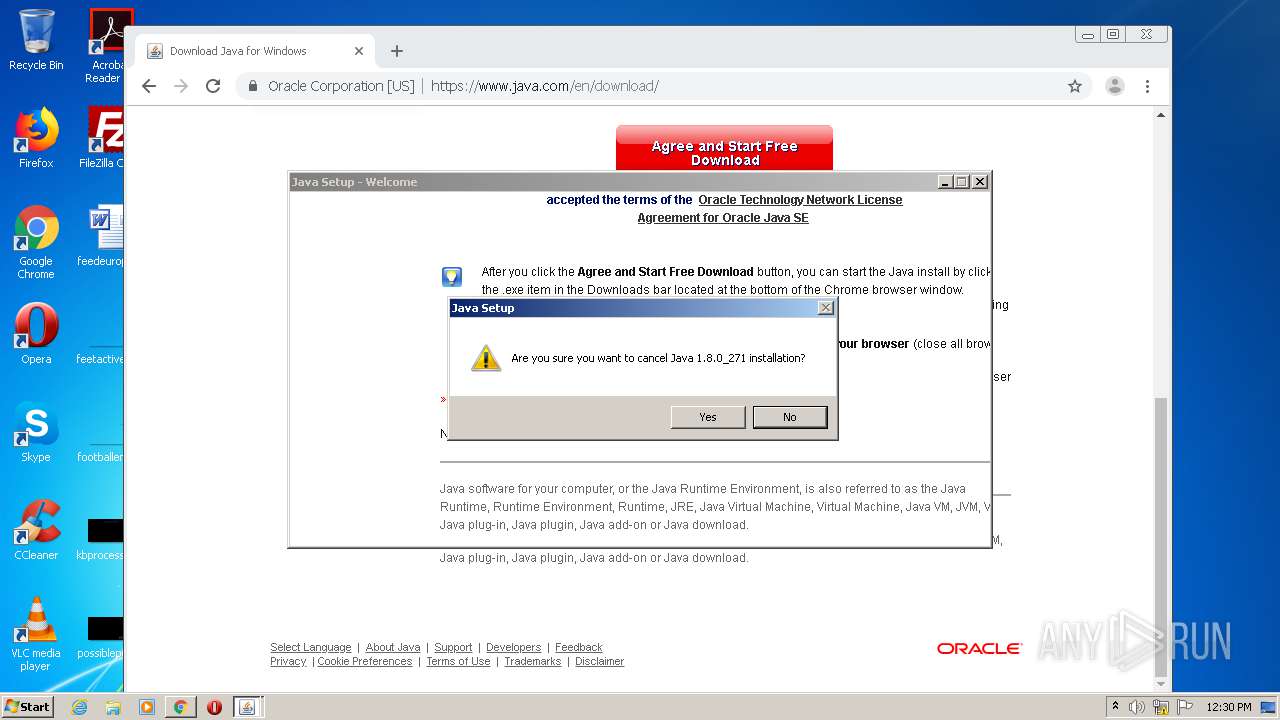This screenshot has height=720, width=1280.
Task: Click No to continue Java installation
Action: 790,417
